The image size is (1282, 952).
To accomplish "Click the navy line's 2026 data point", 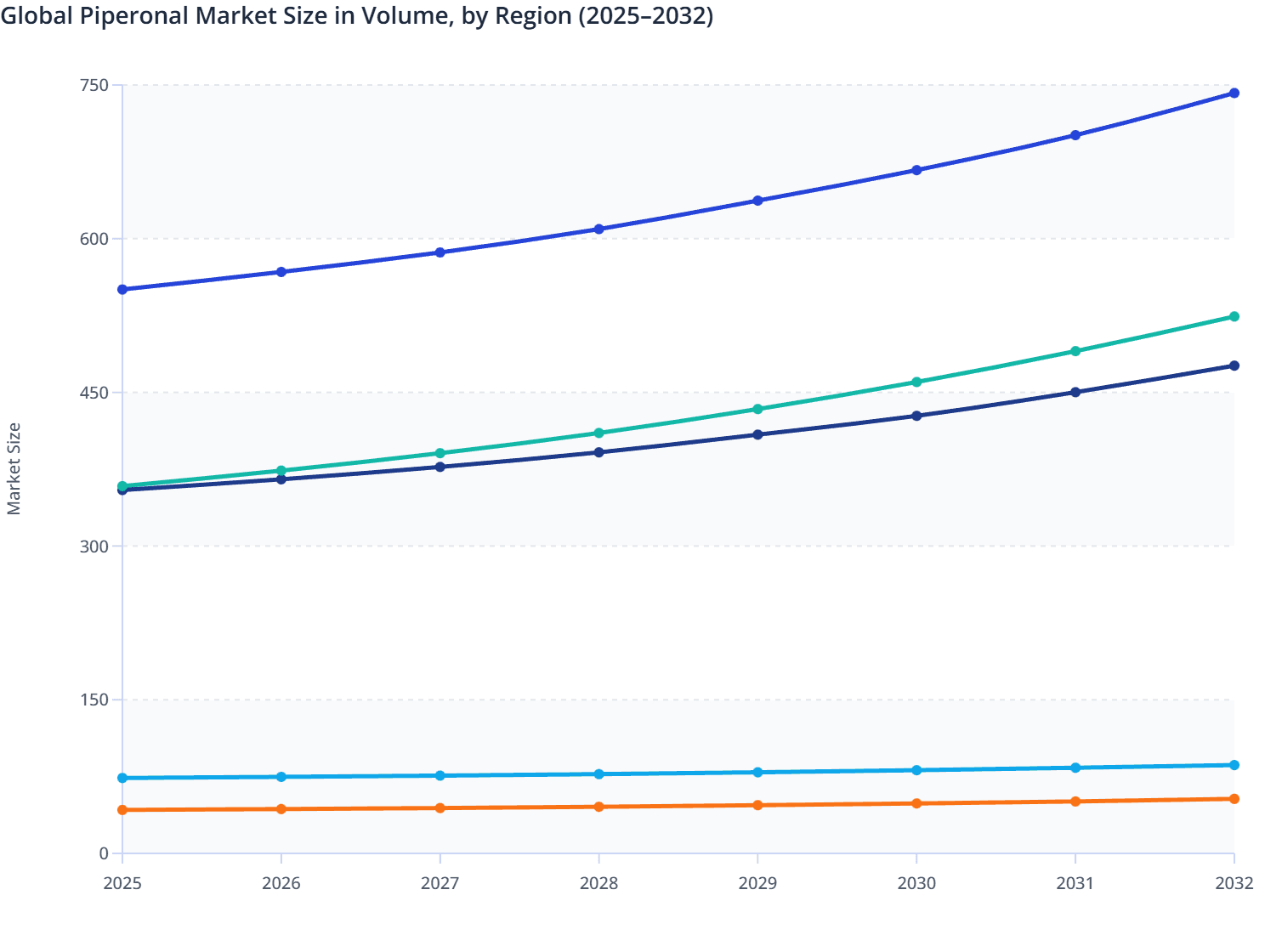I will pyautogui.click(x=281, y=480).
